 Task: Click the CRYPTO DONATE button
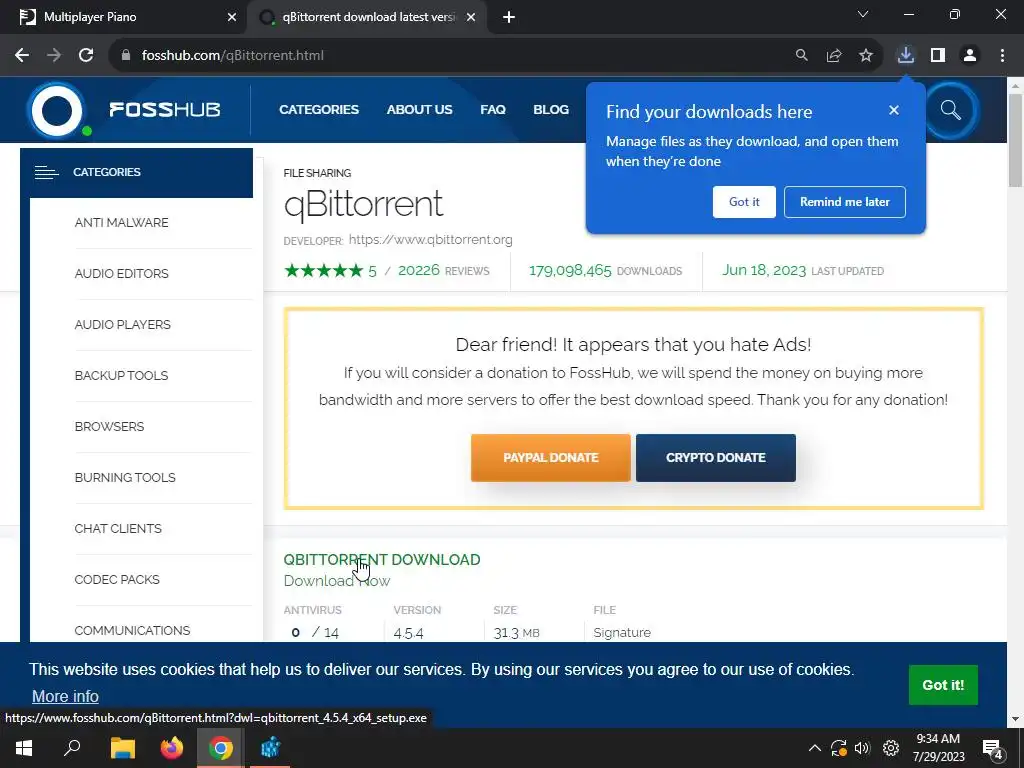click(716, 458)
